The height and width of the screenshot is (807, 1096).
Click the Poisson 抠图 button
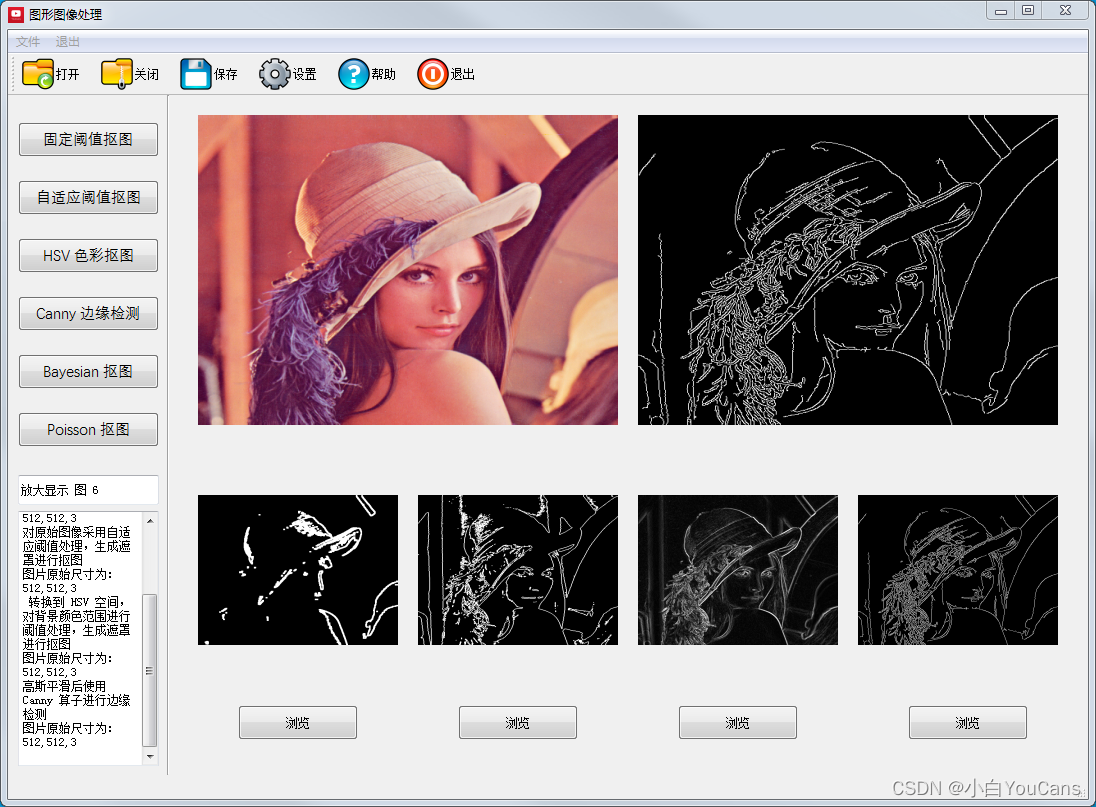88,430
